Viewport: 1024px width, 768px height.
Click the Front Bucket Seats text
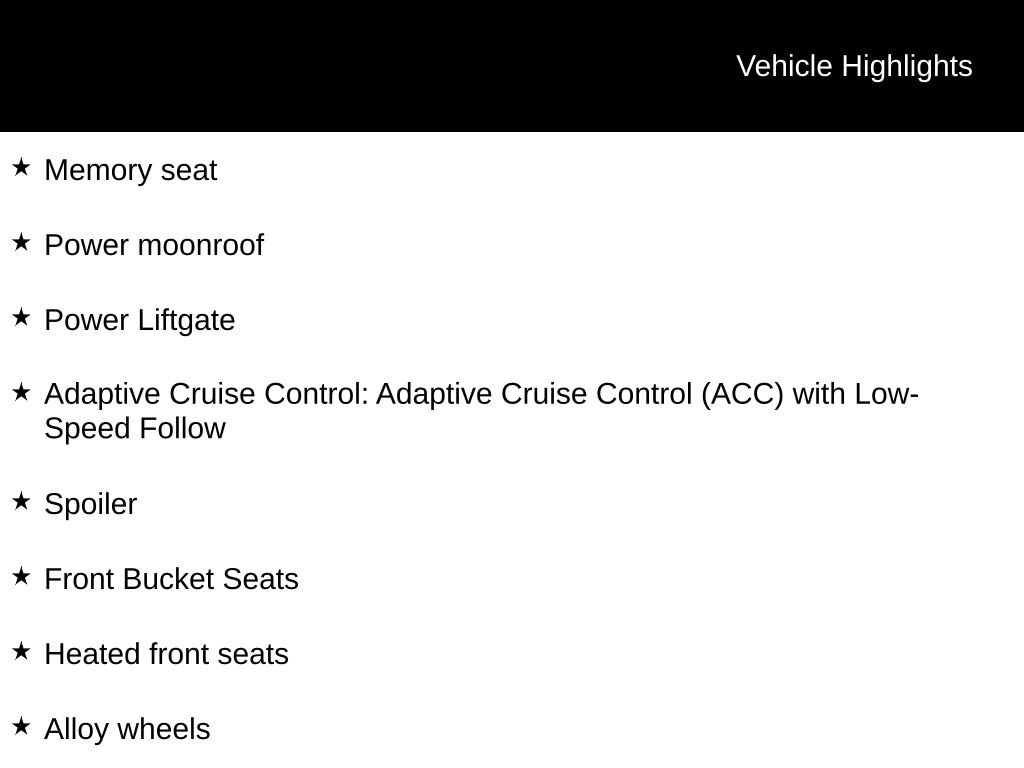coord(172,579)
